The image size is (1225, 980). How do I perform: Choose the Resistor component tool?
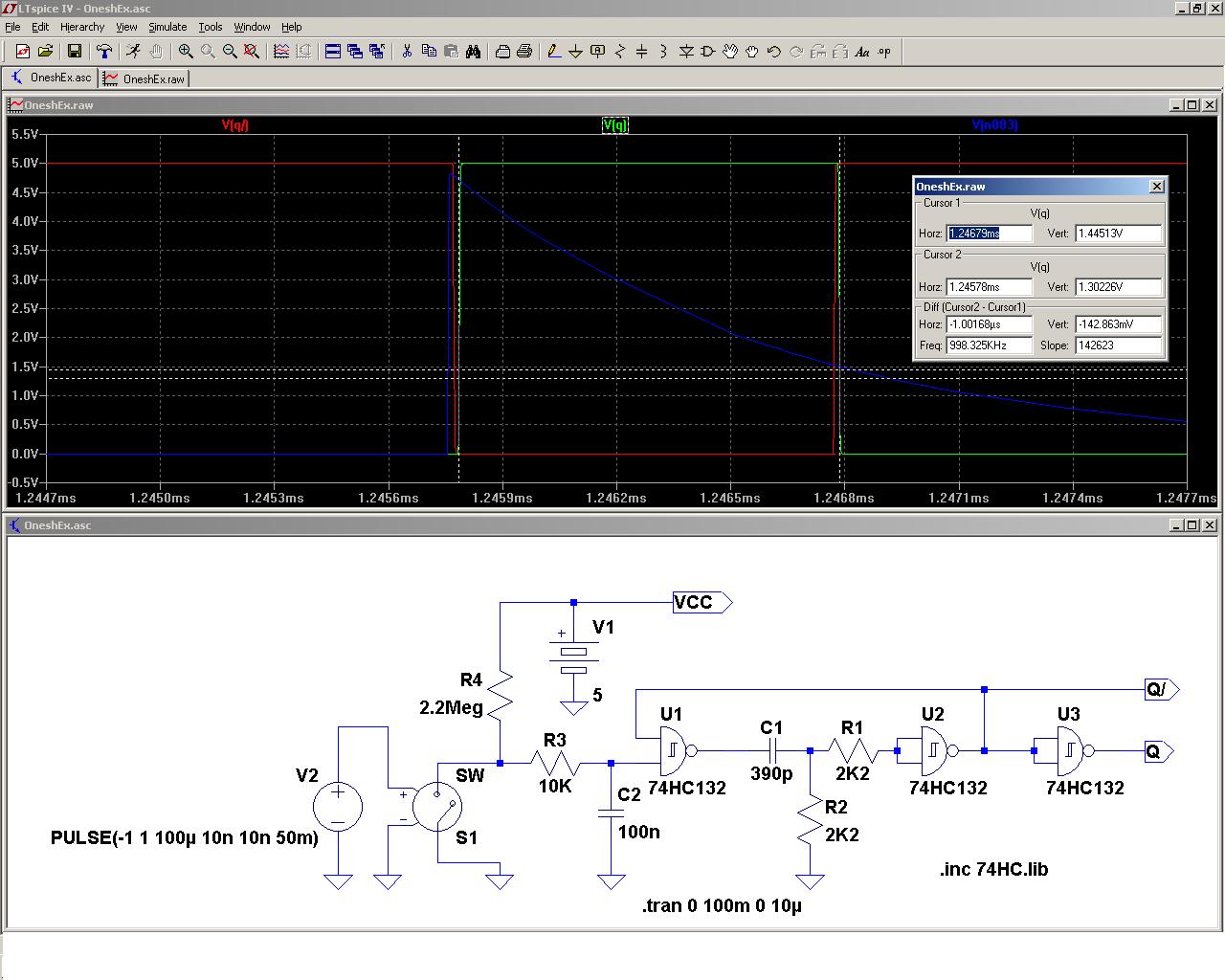[619, 52]
